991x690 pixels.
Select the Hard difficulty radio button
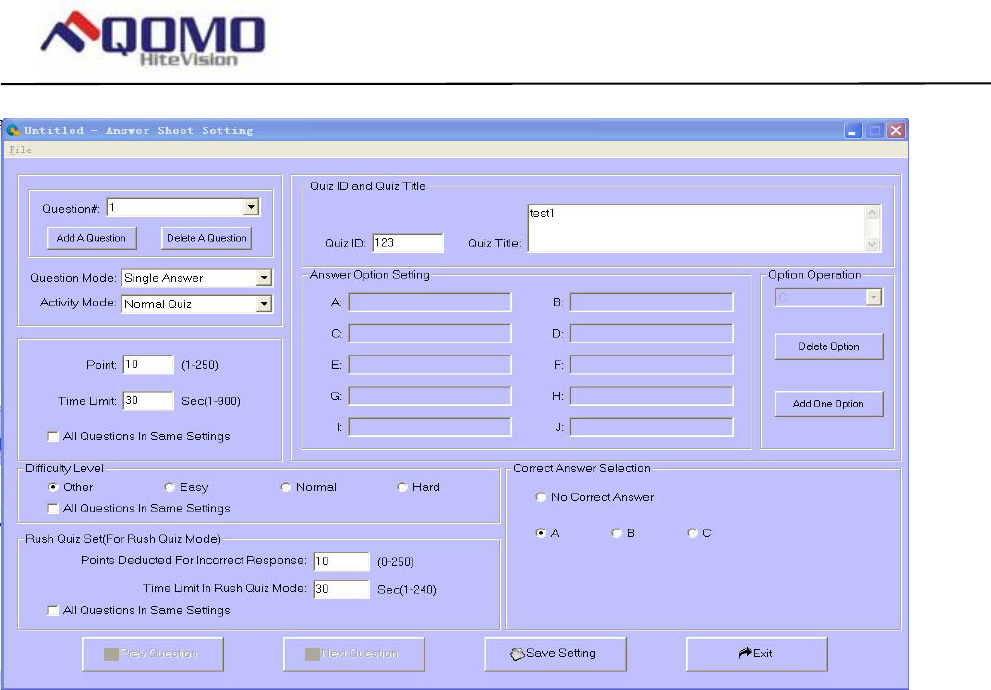(x=402, y=487)
